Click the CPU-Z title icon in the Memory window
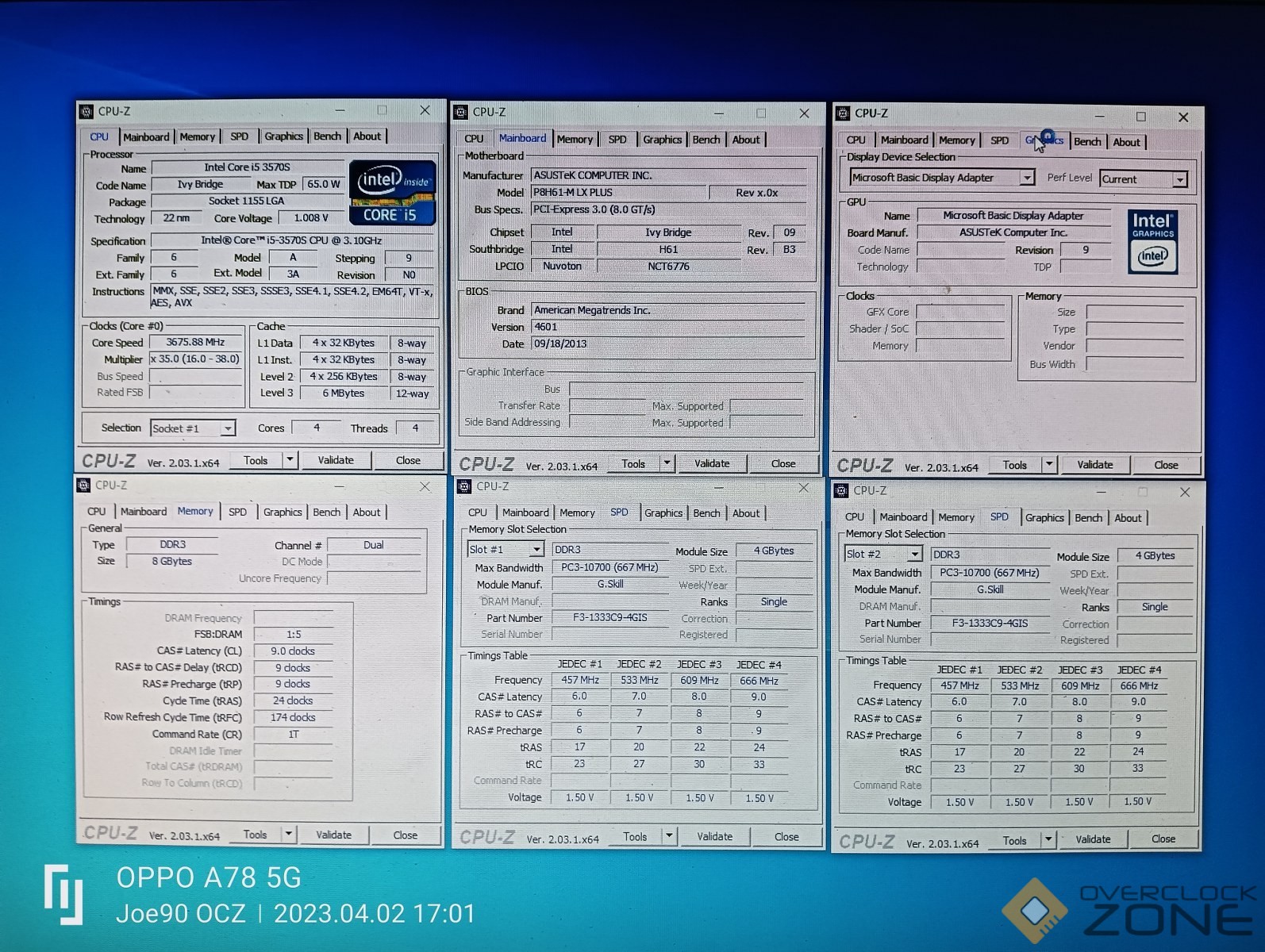The width and height of the screenshot is (1265, 952). pyautogui.click(x=84, y=486)
